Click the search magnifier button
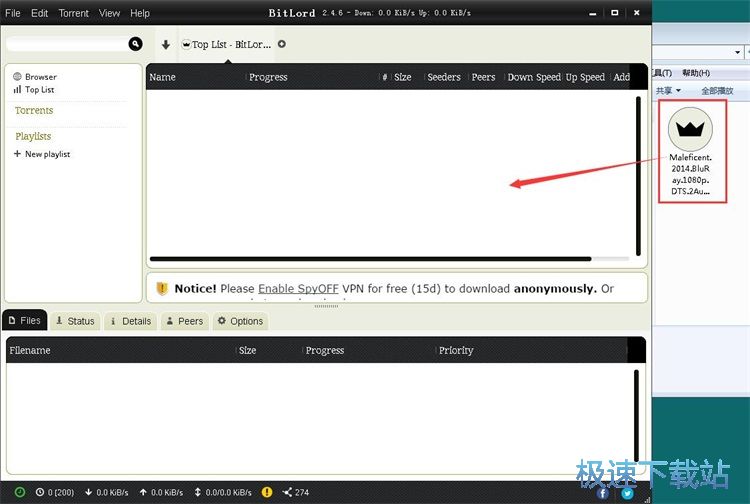750x504 pixels. (135, 44)
